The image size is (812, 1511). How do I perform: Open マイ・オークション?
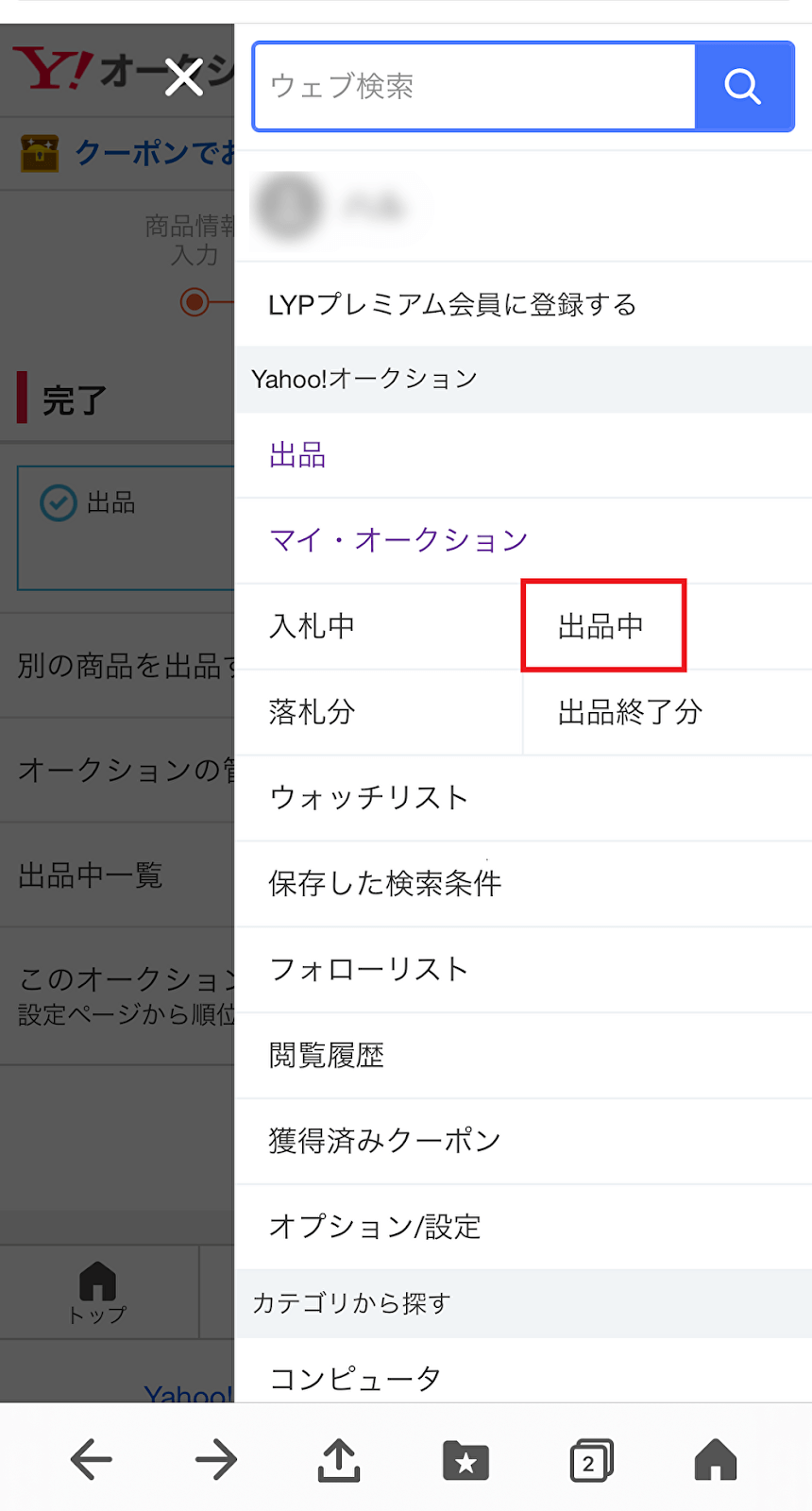click(x=523, y=540)
